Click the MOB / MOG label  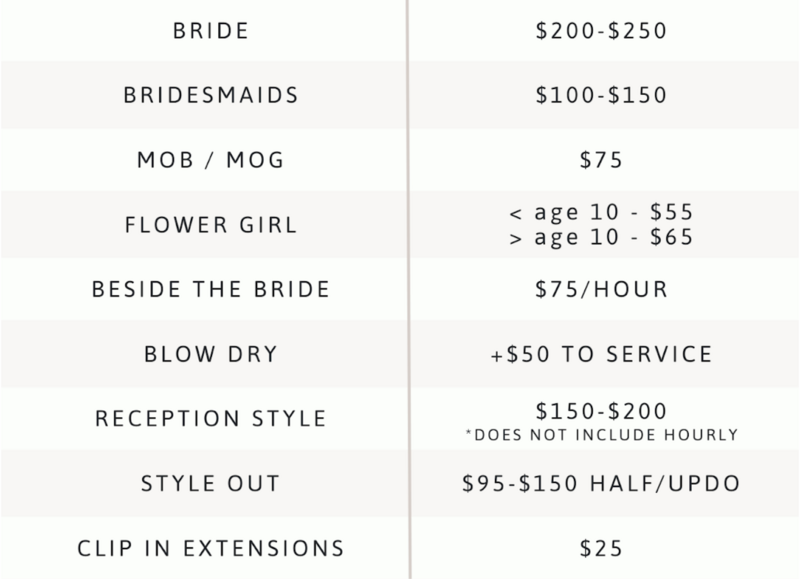tap(211, 160)
